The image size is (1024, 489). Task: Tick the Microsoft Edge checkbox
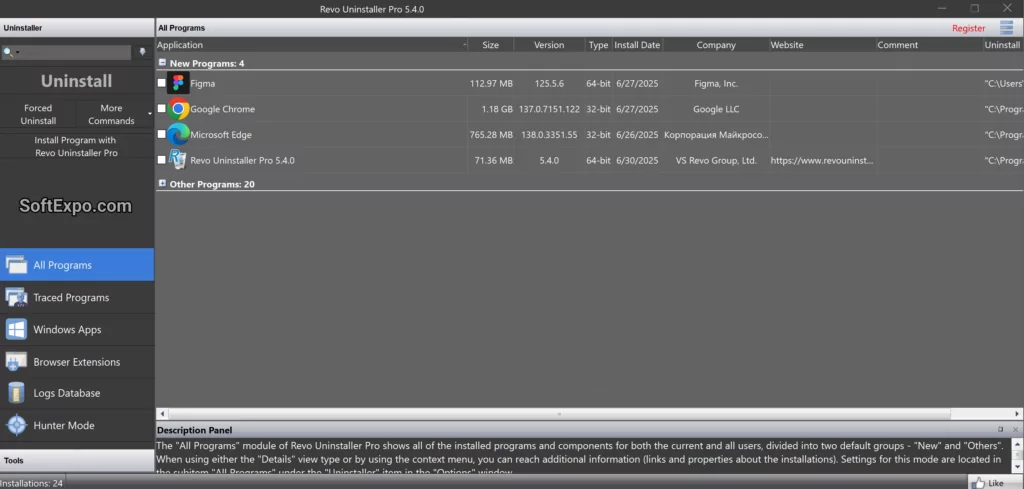click(x=162, y=134)
